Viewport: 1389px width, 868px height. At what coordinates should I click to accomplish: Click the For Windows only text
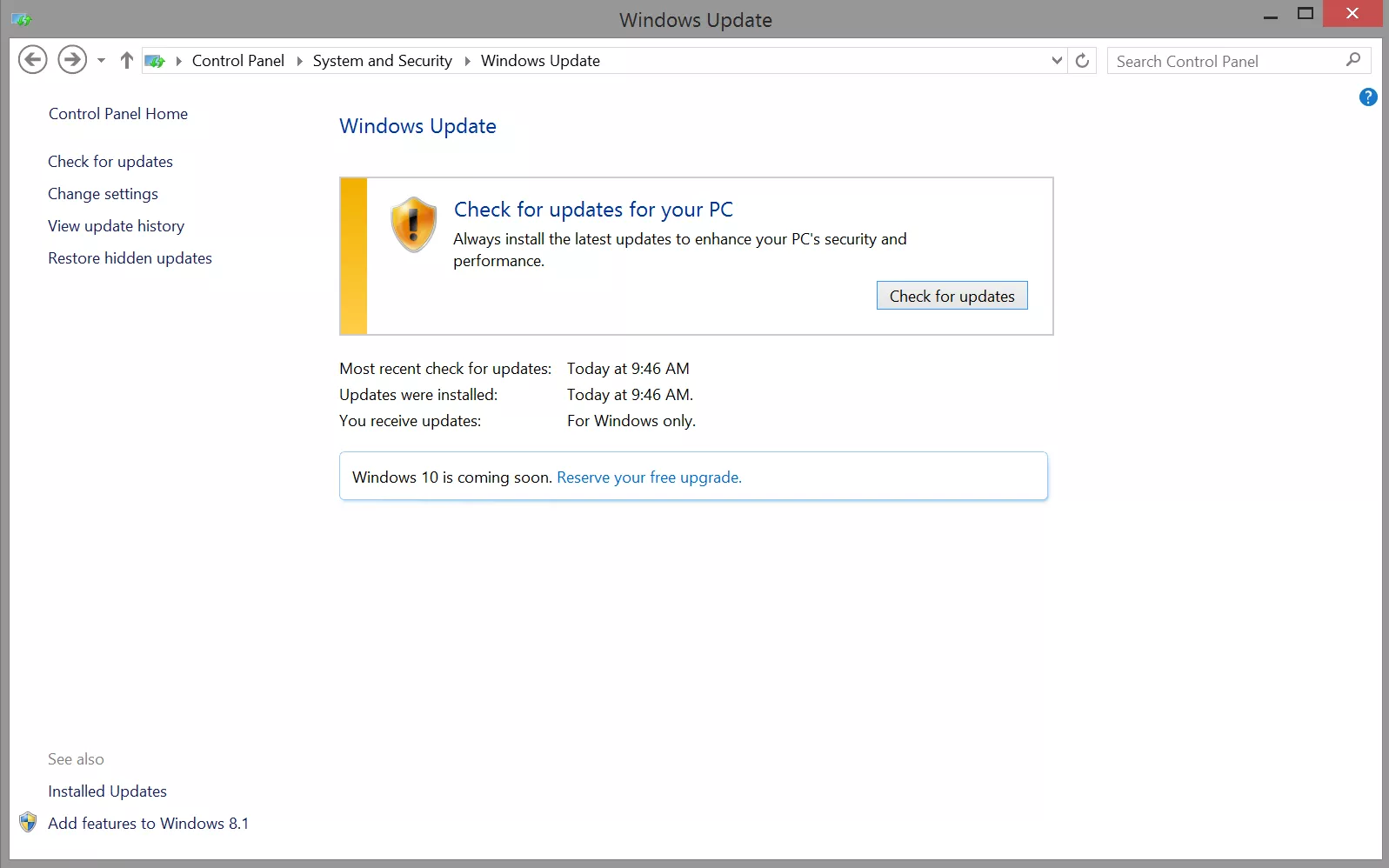(x=631, y=421)
